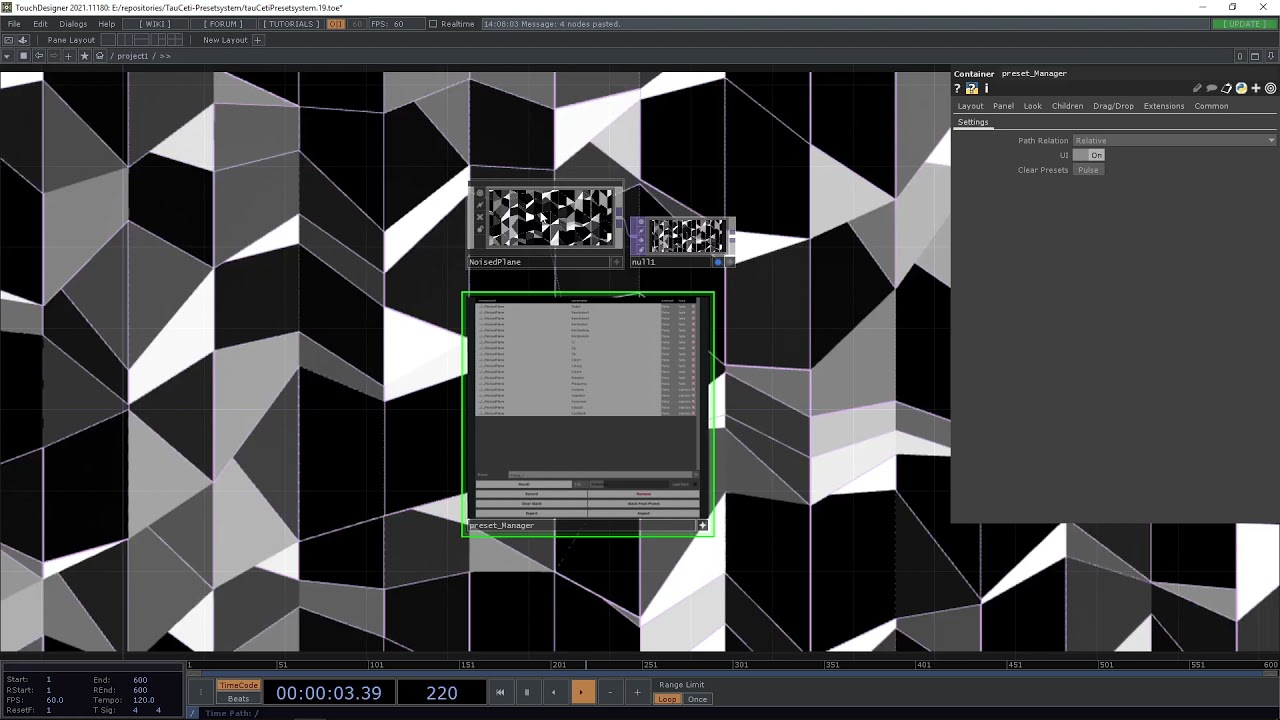This screenshot has width=1280, height=720.
Task: Toggle the viewer active flag on NoisedPlane
Action: [x=616, y=262]
